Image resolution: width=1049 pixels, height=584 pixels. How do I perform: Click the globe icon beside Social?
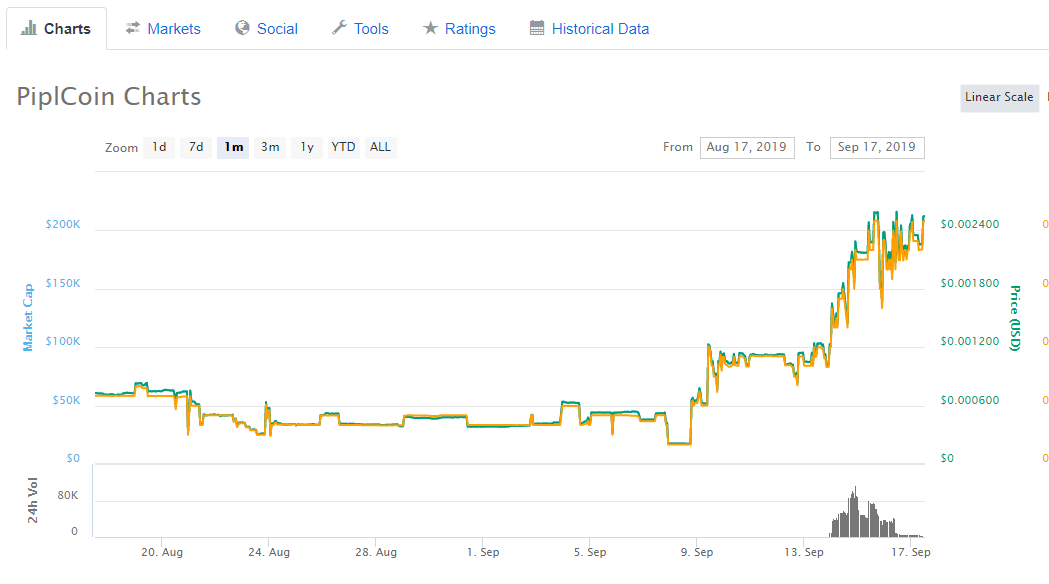coord(242,28)
